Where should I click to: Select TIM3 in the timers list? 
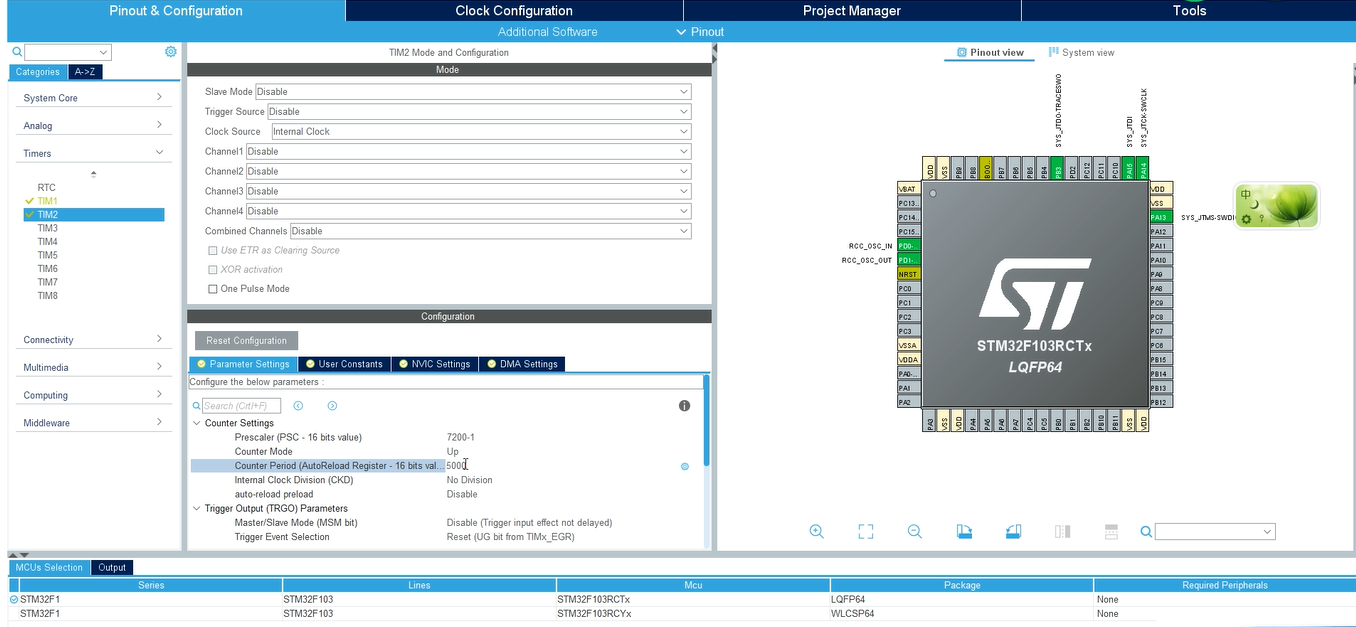pos(48,228)
